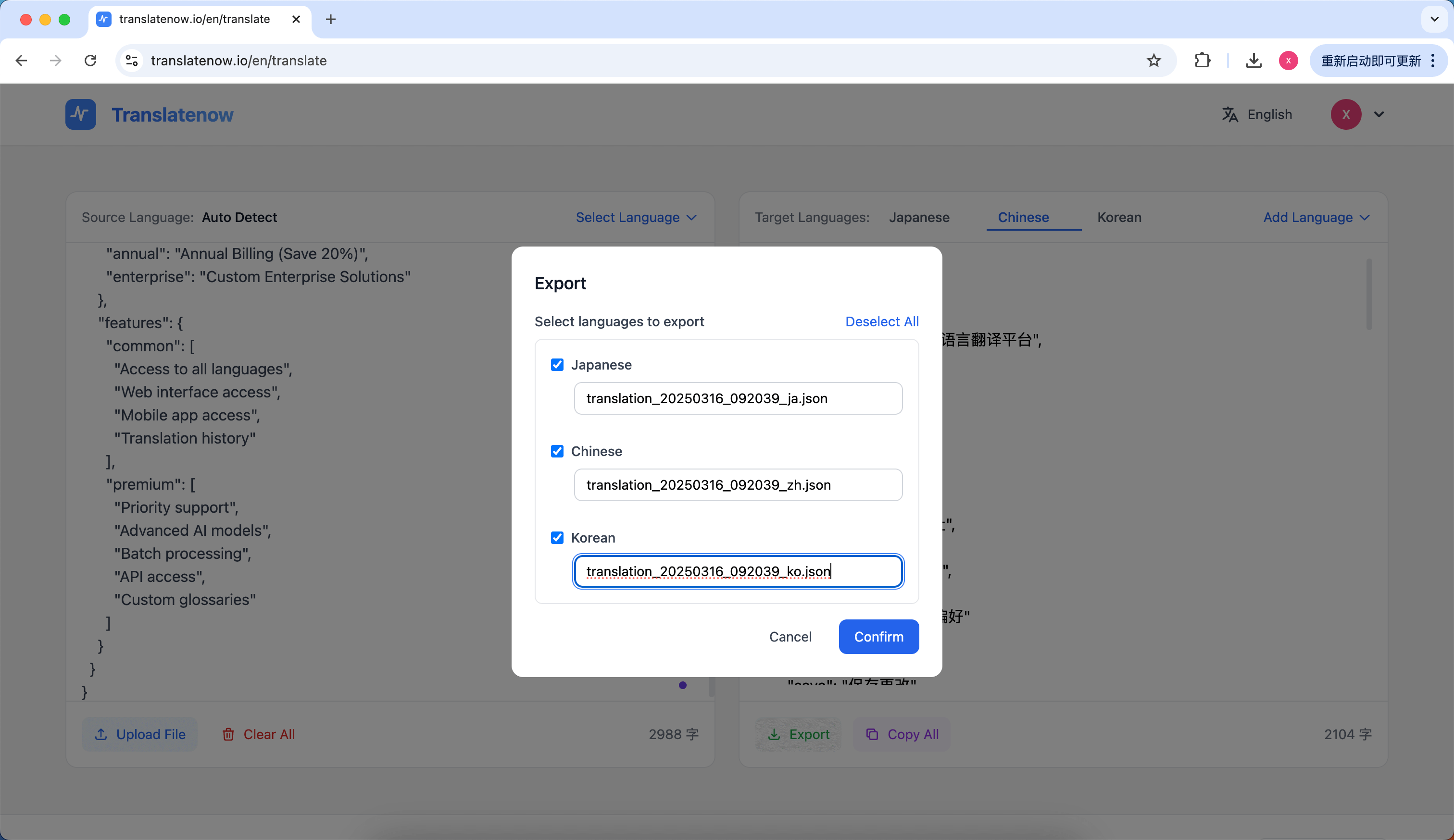Open a new browser tab
The width and height of the screenshot is (1454, 840).
click(x=331, y=20)
